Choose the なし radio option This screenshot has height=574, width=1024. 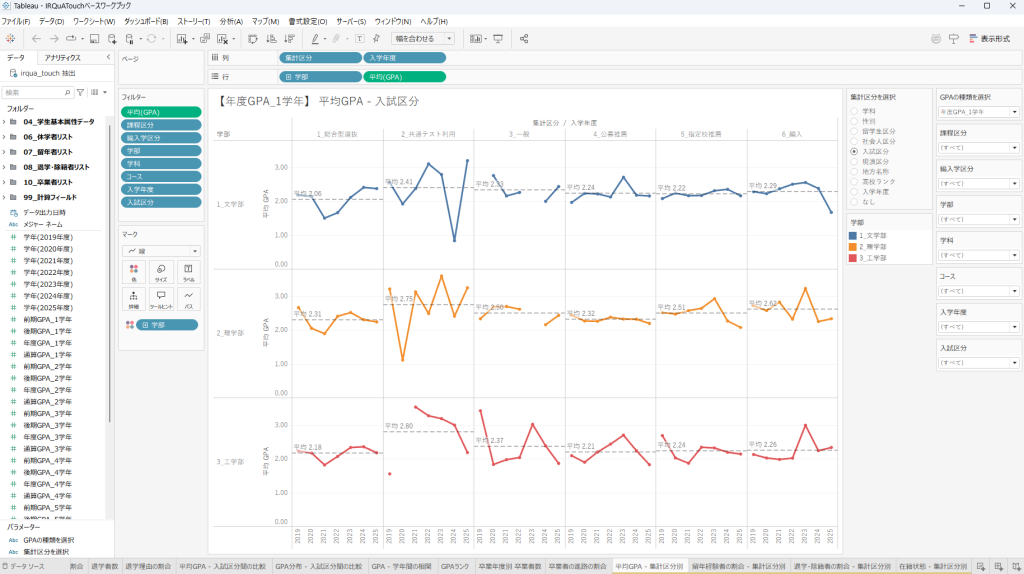(854, 203)
